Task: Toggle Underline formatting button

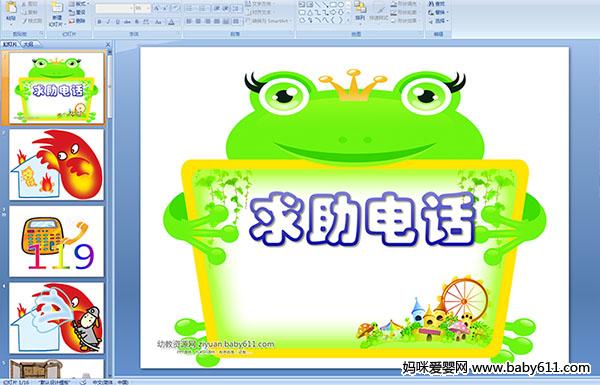Action: [117, 22]
